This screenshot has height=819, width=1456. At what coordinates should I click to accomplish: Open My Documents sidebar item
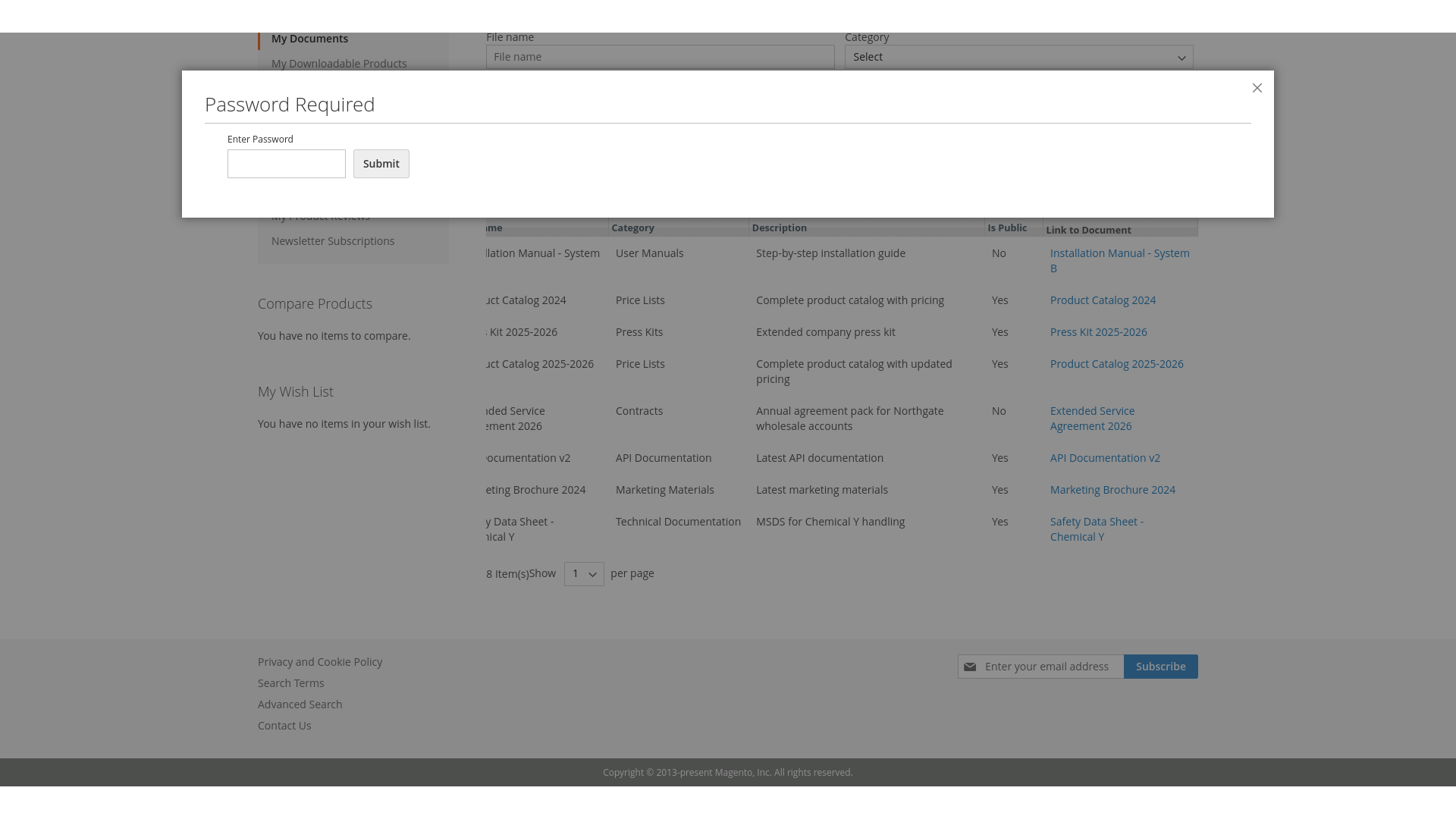(309, 39)
